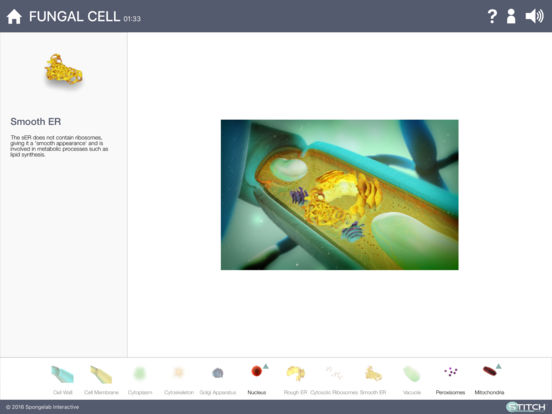The width and height of the screenshot is (552, 414).
Task: Pick the Smooth ER icon in bottom tray
Action: (373, 374)
